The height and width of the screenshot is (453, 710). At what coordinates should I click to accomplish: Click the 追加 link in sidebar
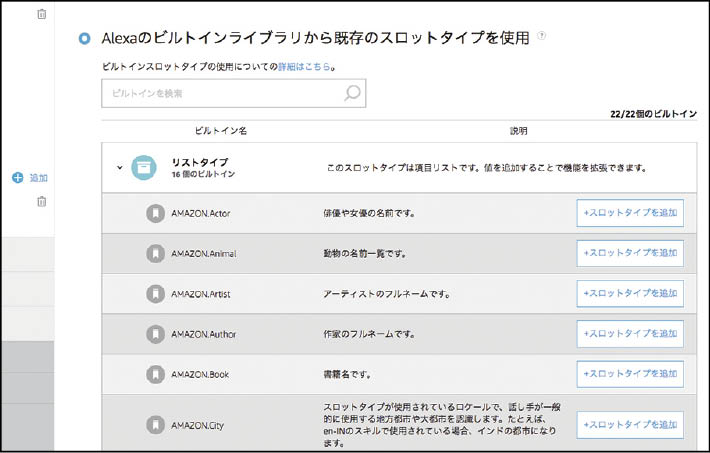(x=38, y=178)
